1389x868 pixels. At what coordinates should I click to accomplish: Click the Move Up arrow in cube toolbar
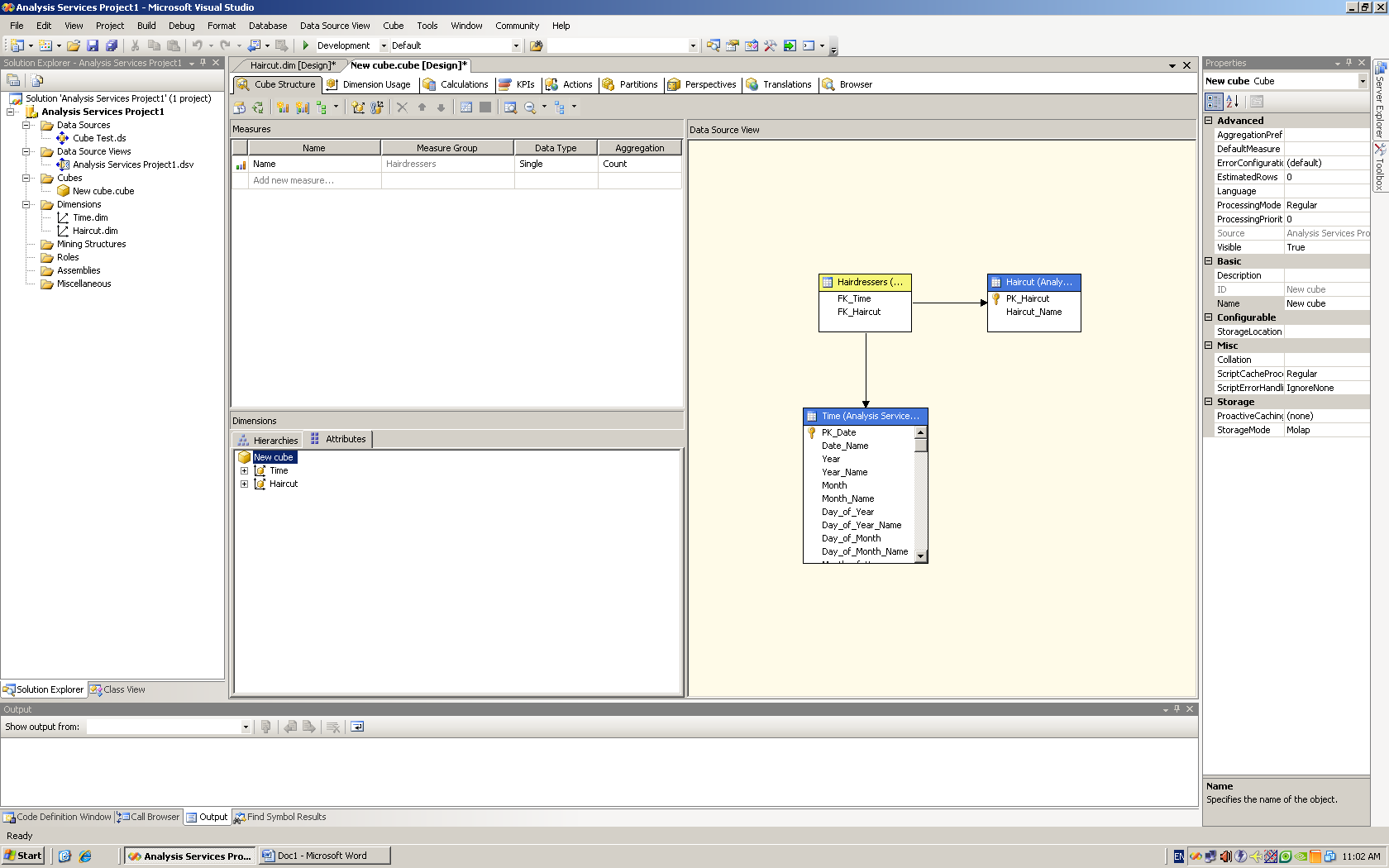tap(422, 107)
